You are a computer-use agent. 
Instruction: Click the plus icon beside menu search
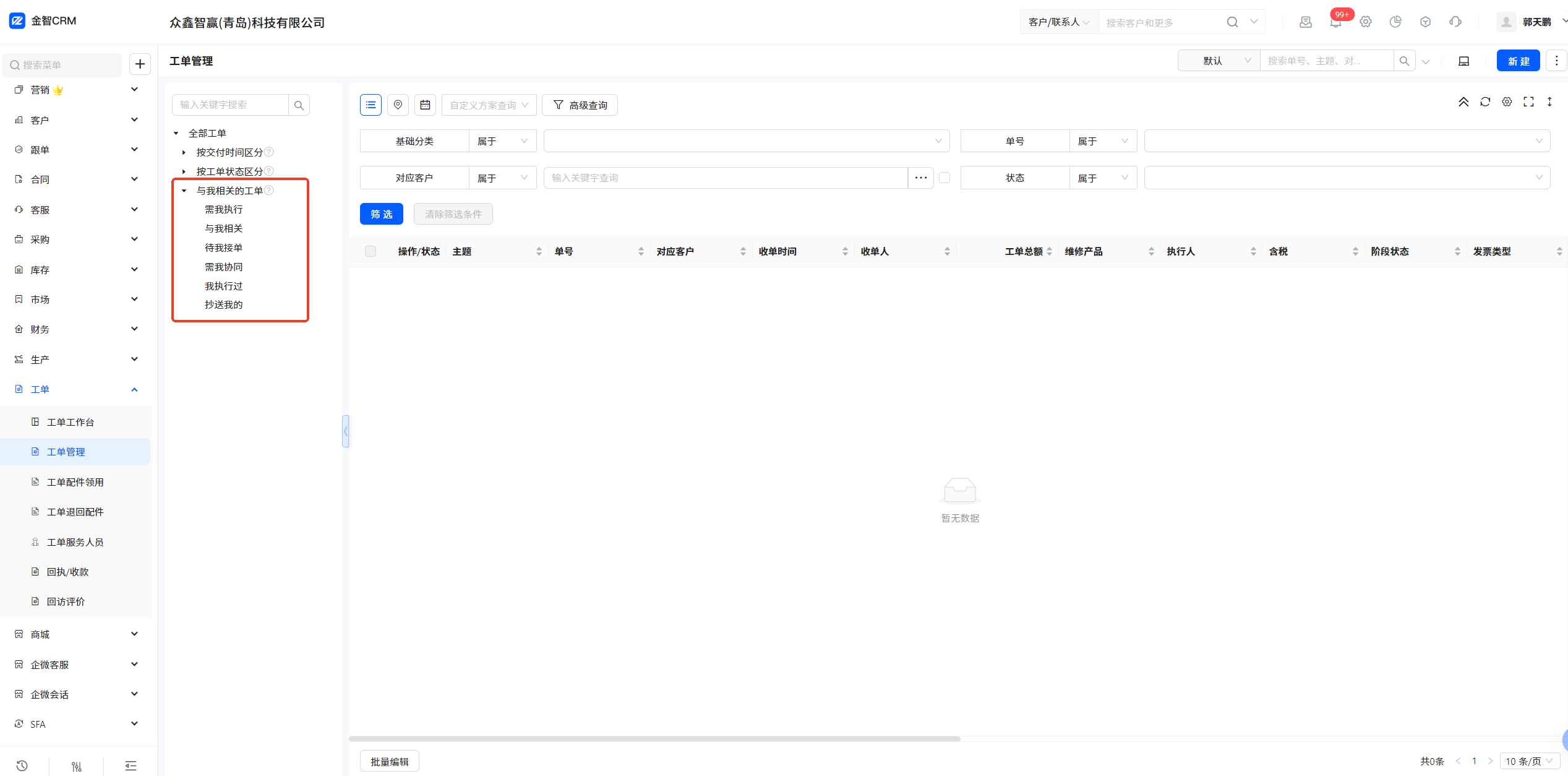(x=140, y=64)
